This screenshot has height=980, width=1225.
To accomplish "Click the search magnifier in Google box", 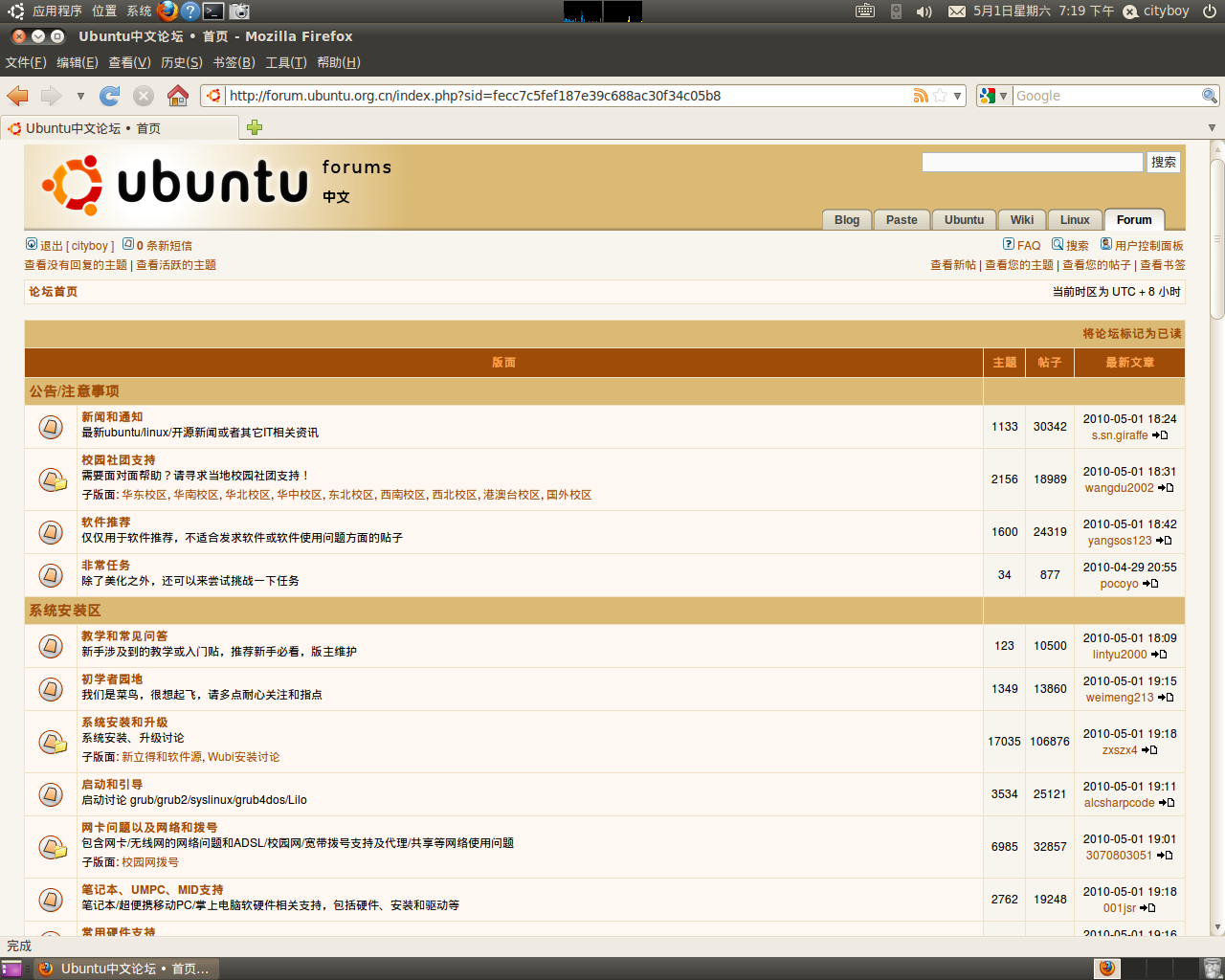I will (1210, 96).
